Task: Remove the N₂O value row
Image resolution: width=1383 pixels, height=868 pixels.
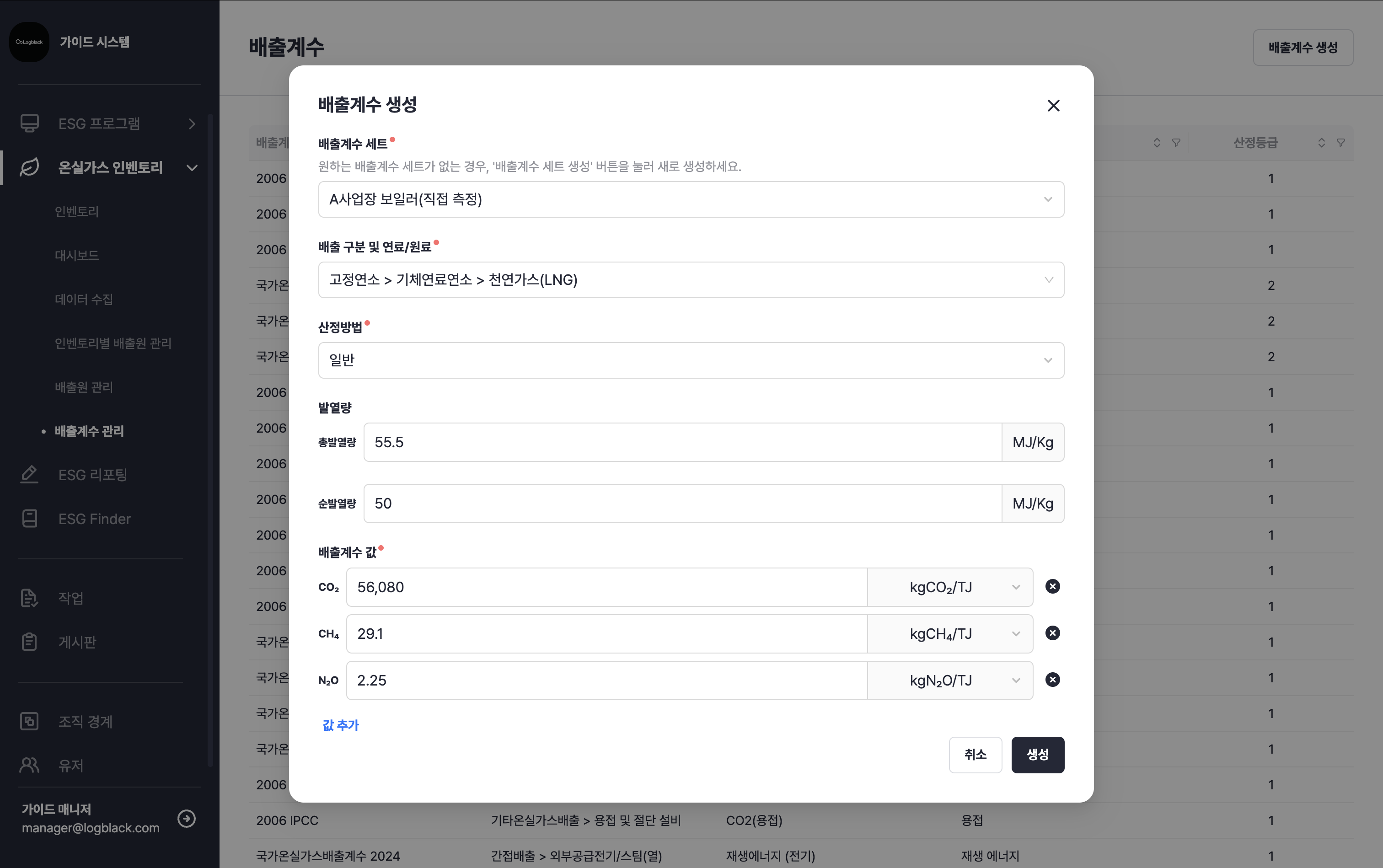Action: click(1052, 680)
